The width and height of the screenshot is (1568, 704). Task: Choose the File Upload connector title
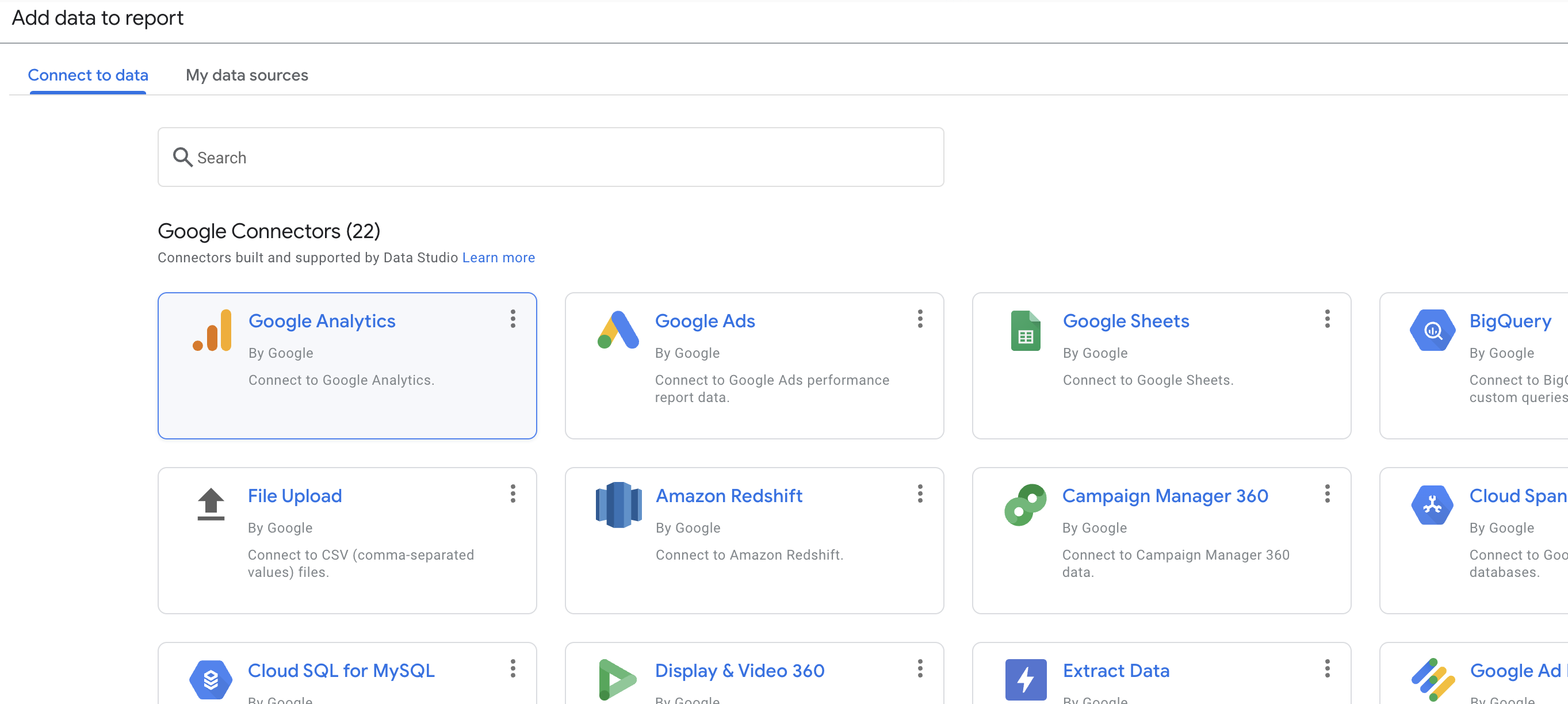click(x=295, y=495)
